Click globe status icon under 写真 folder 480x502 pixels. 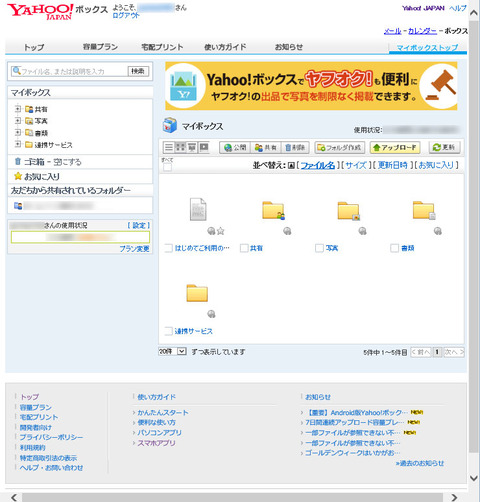[x=362, y=231]
